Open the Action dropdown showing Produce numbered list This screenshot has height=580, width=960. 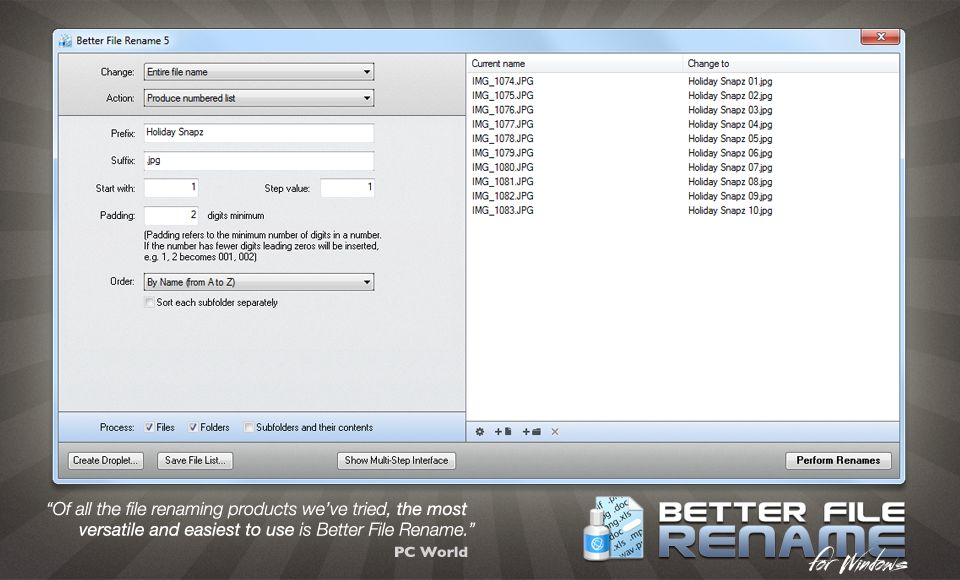coord(259,98)
